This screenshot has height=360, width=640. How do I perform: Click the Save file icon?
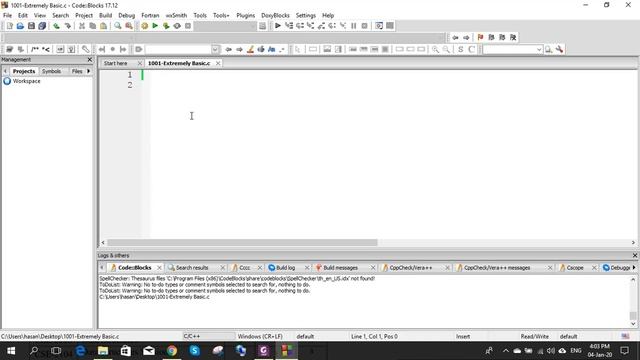click(x=31, y=26)
